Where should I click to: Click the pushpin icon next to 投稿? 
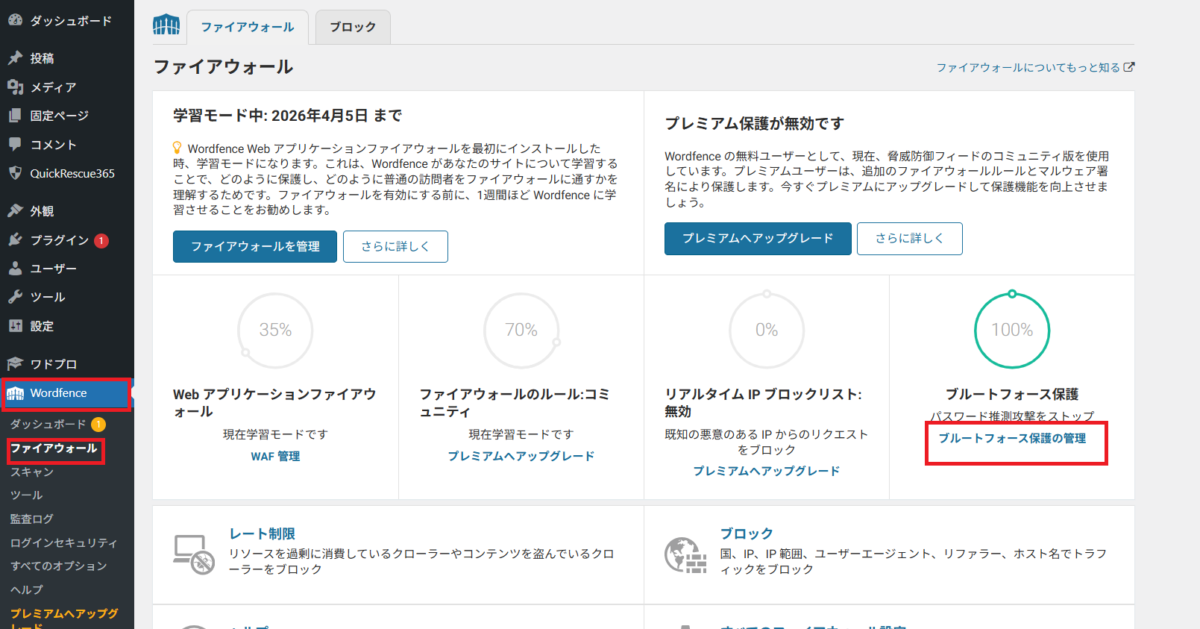tap(15, 58)
